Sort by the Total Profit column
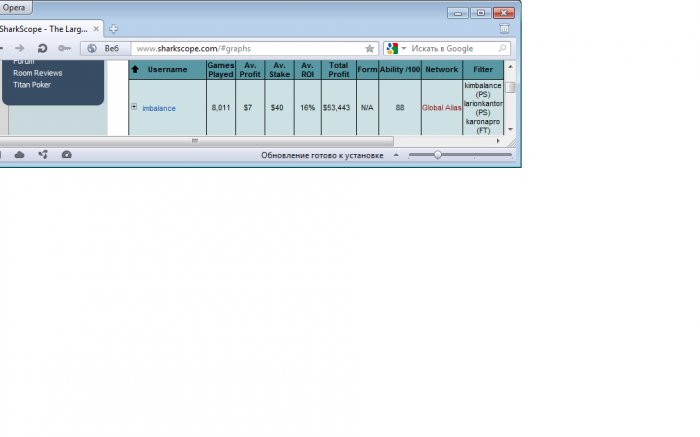The image size is (700, 437). [338, 70]
